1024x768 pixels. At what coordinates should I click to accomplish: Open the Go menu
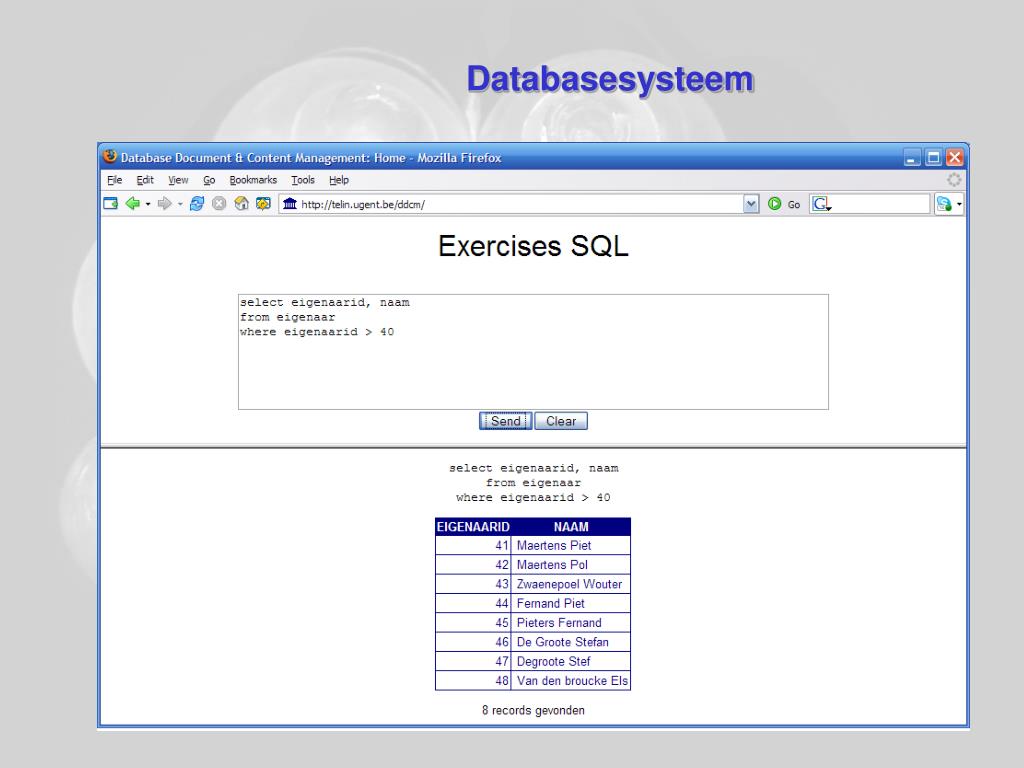tap(209, 180)
